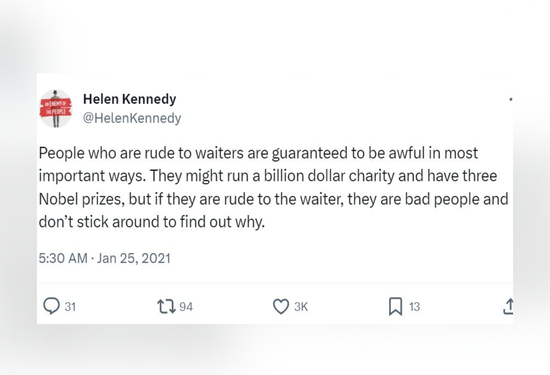Click the 31 replies count
The height and width of the screenshot is (375, 550).
[70, 307]
